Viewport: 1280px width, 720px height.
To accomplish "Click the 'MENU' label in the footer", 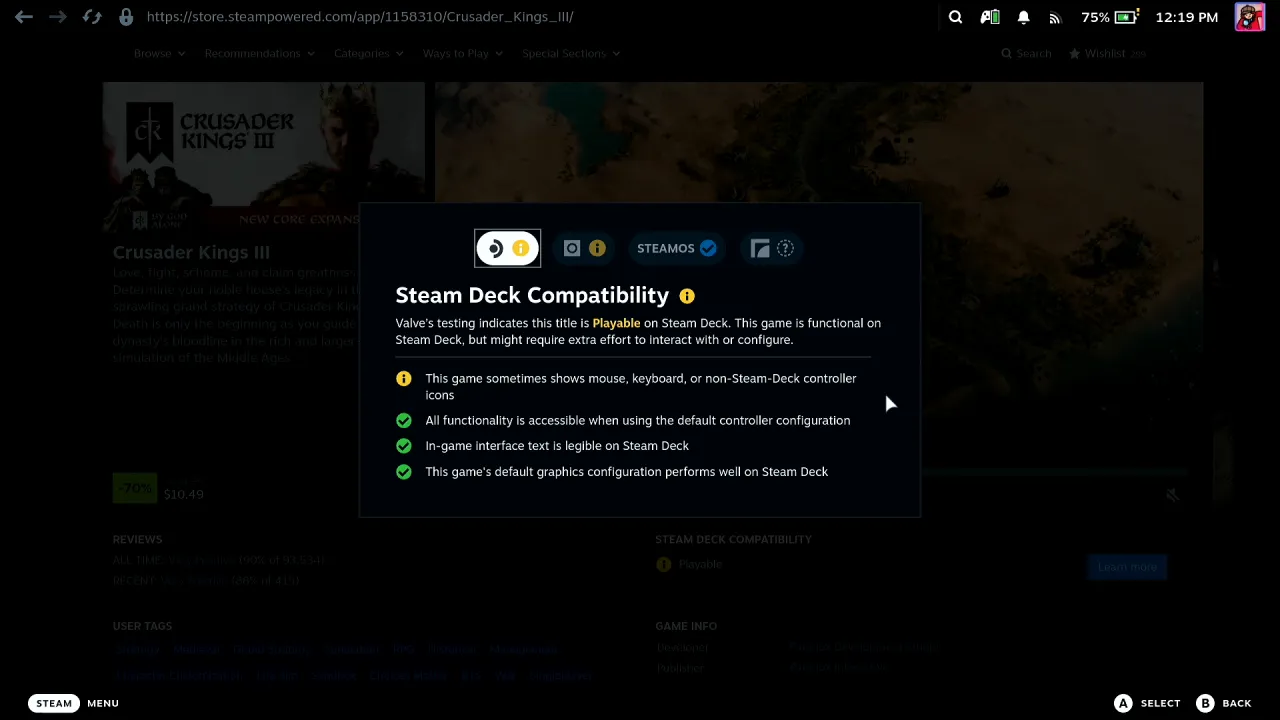I will pyautogui.click(x=103, y=703).
